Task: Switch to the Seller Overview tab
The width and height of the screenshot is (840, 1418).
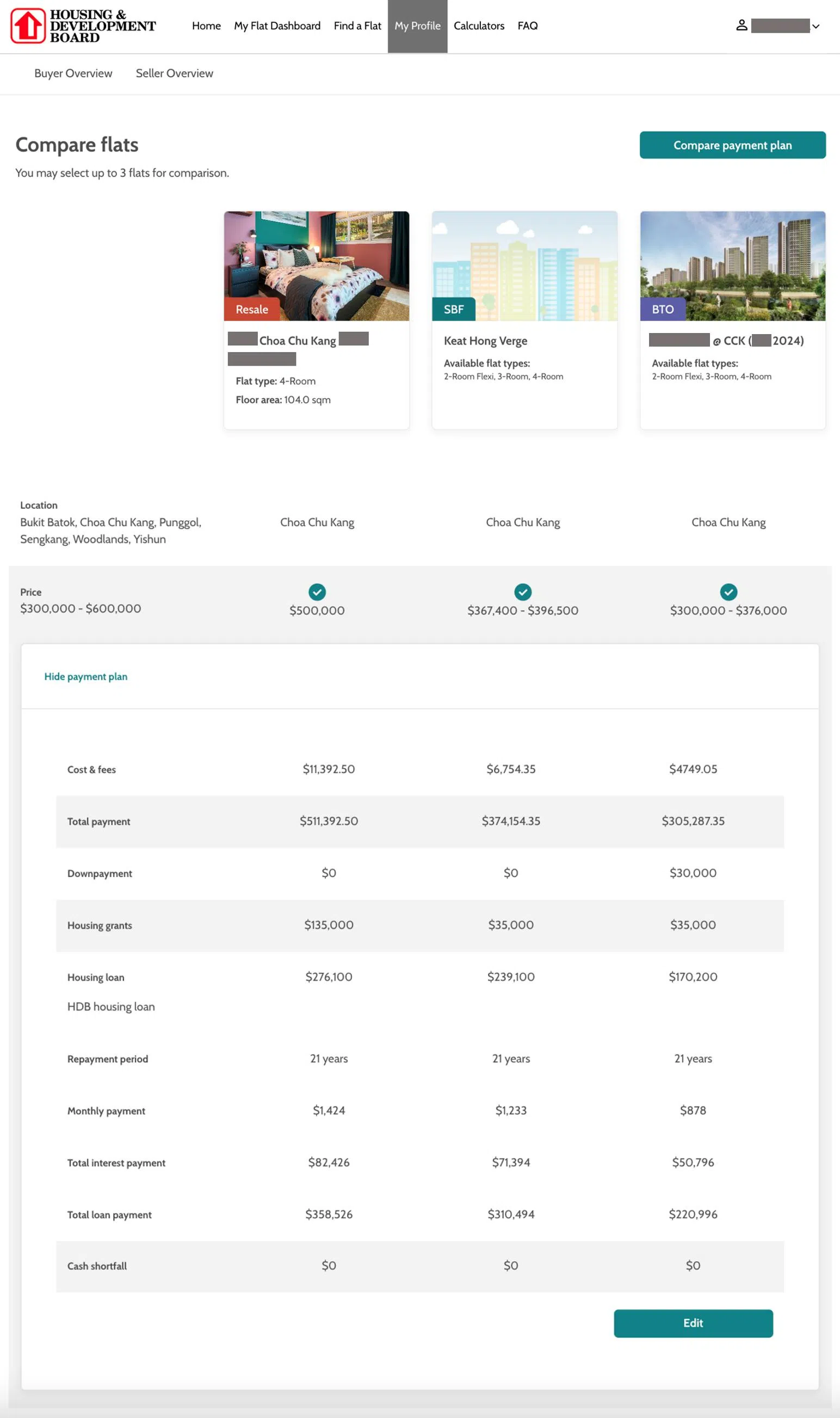Action: click(174, 73)
